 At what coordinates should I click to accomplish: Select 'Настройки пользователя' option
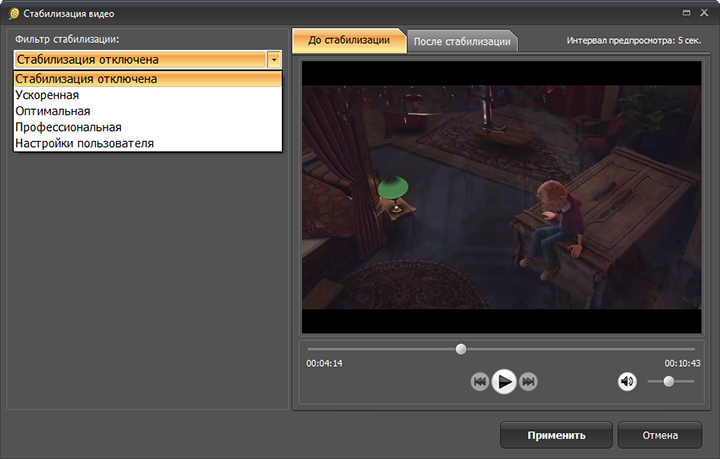(148, 143)
